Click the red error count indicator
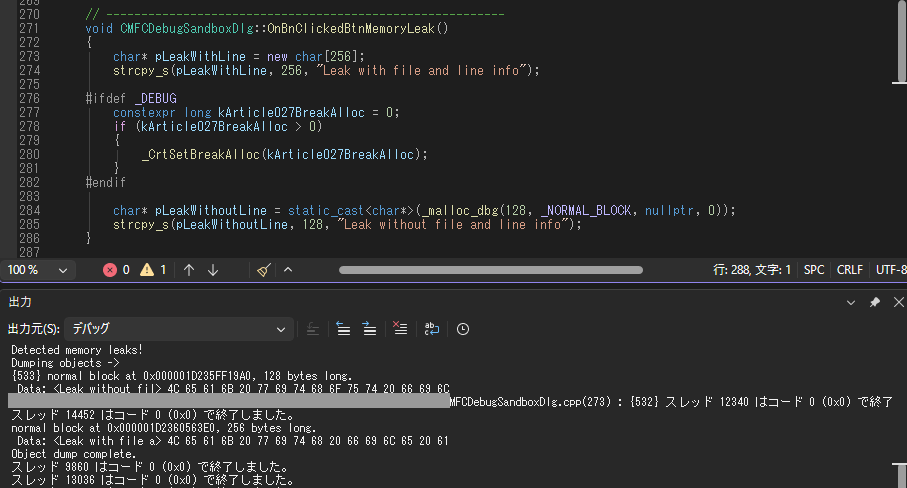The width and height of the screenshot is (907, 488). click(x=116, y=270)
